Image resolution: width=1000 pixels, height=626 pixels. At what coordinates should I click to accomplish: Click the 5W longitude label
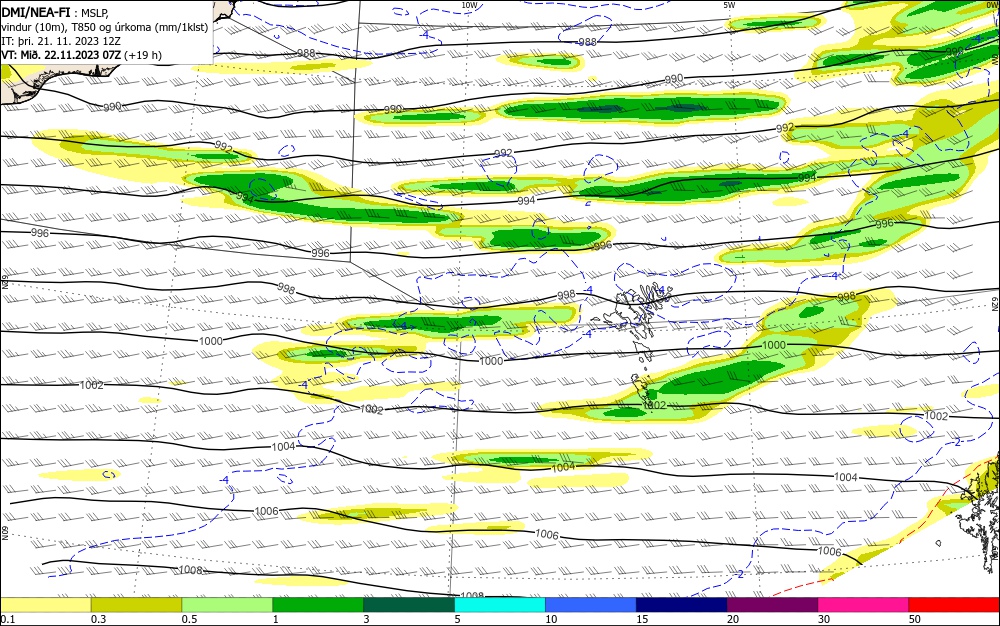coord(729,5)
